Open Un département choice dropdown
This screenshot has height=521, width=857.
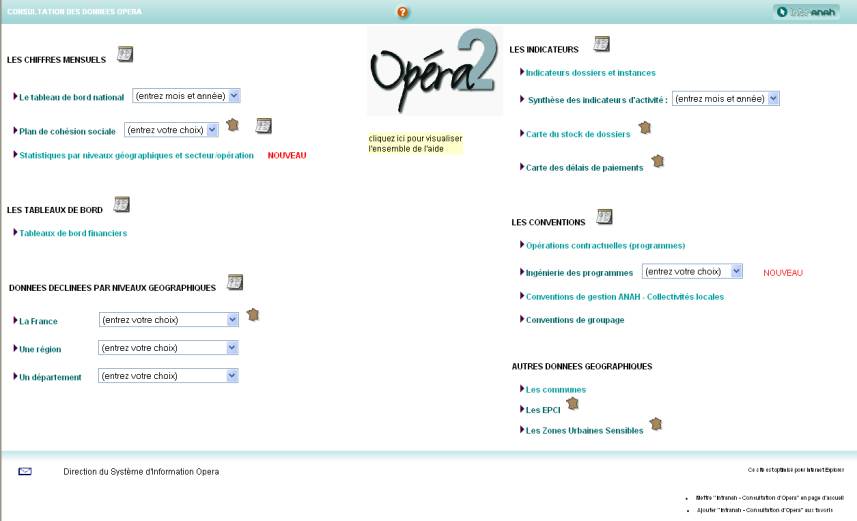click(168, 376)
